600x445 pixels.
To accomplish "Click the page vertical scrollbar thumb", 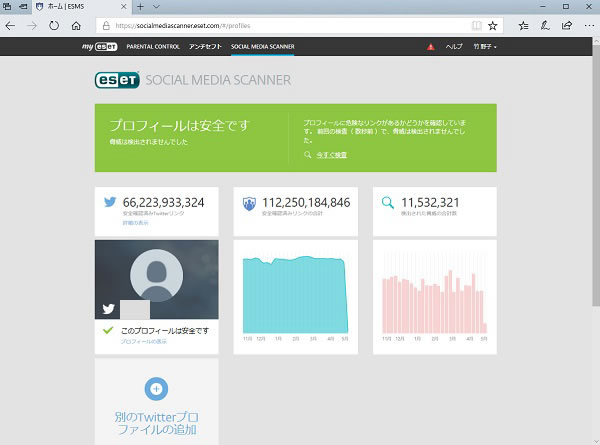I will pyautogui.click(x=596, y=175).
